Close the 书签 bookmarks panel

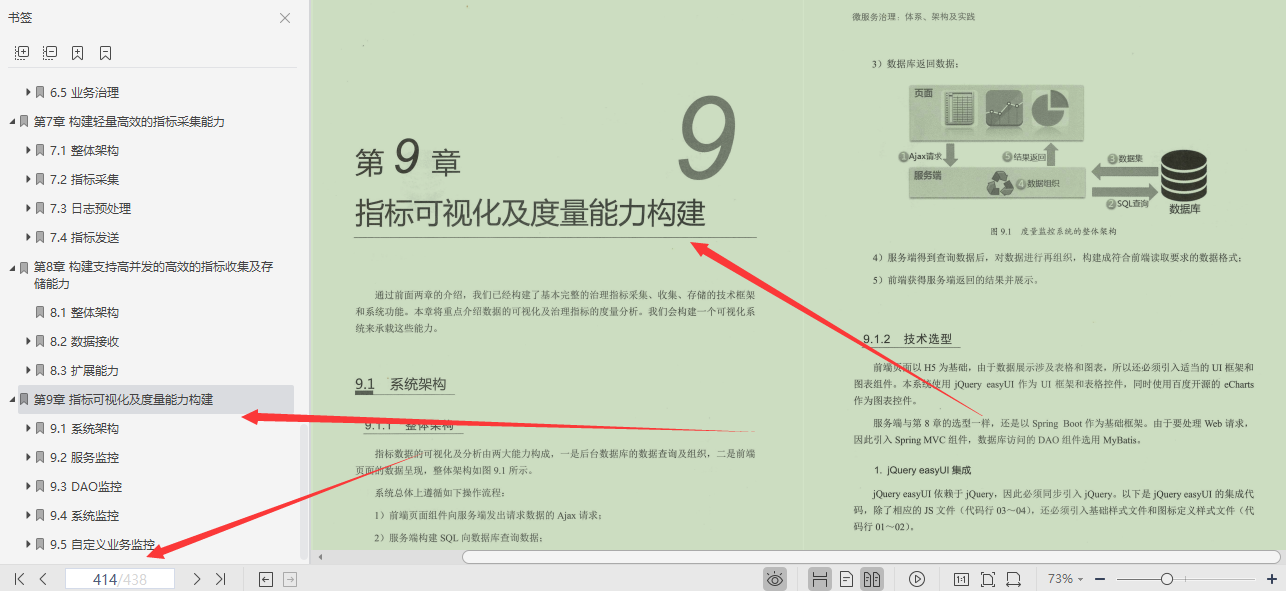285,18
